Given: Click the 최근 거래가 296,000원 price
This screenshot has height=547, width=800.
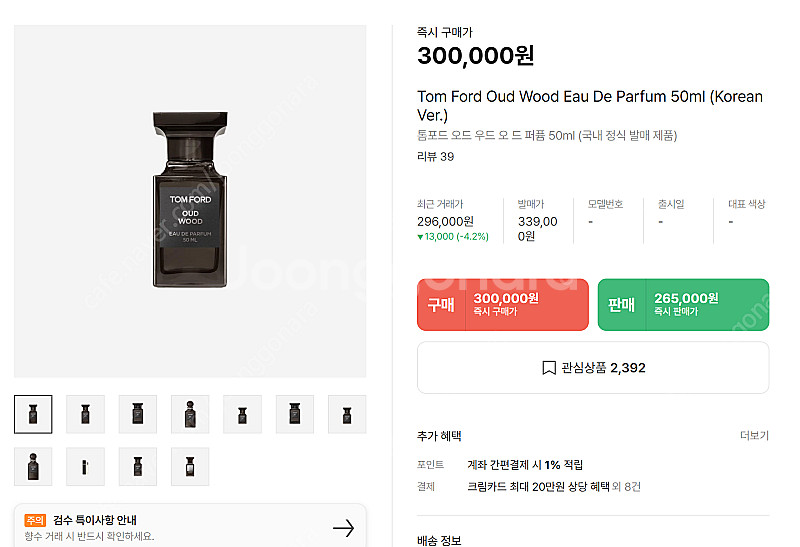Looking at the screenshot, I should pyautogui.click(x=445, y=222).
